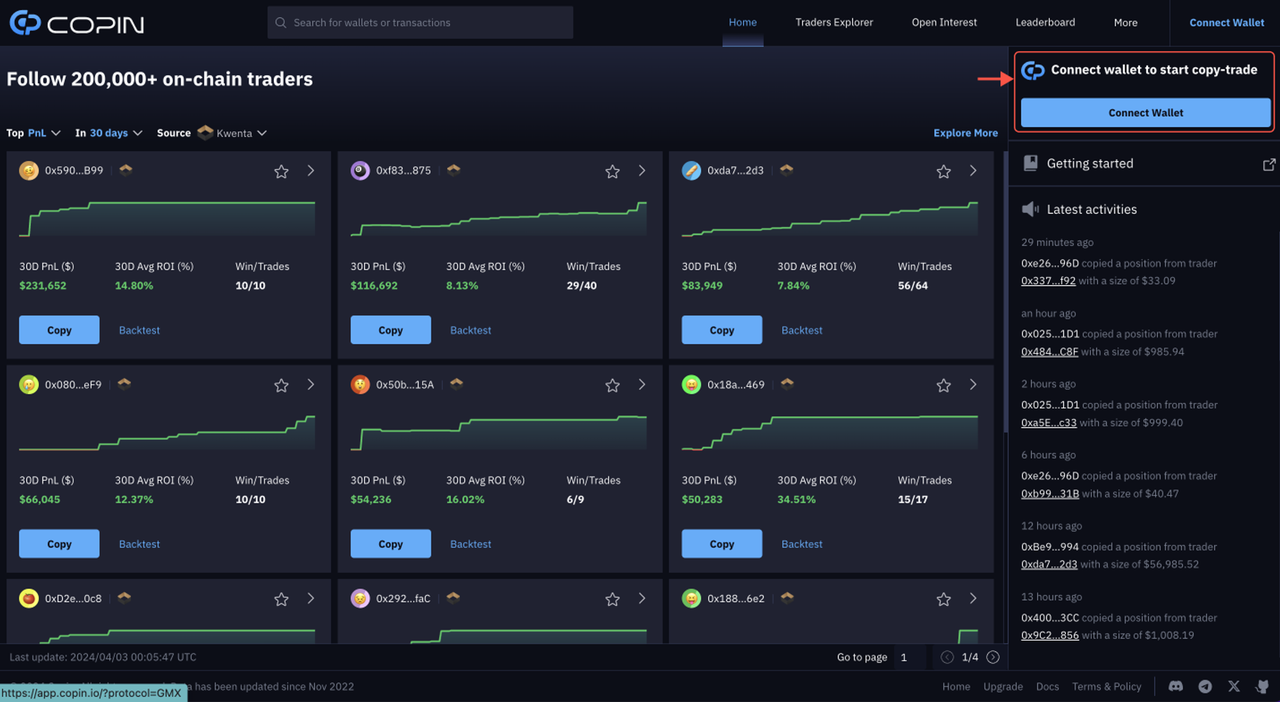
Task: Click the Copin logo in header
Action: pos(76,23)
